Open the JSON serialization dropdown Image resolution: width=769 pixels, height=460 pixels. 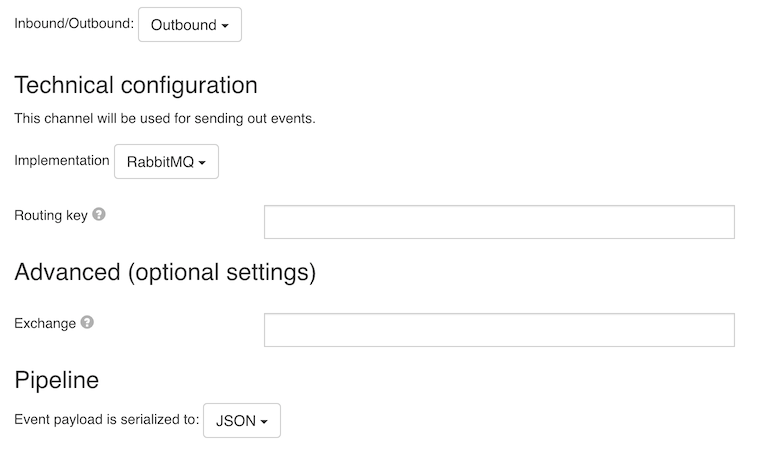click(x=241, y=421)
